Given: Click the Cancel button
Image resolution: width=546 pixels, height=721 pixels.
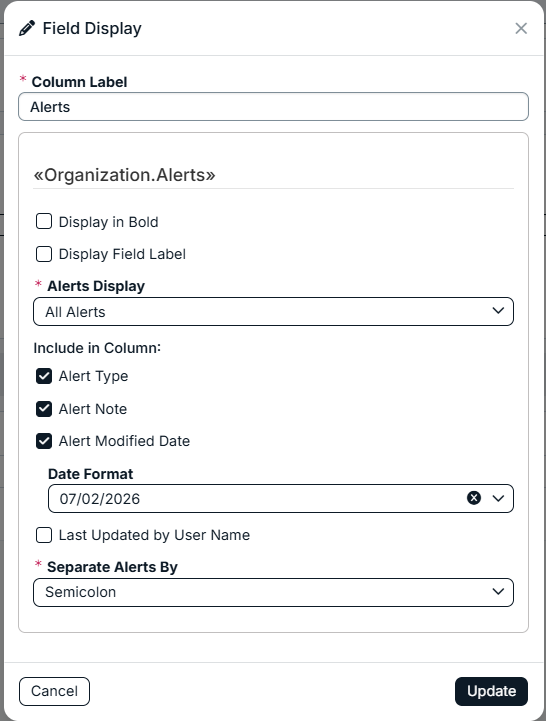Looking at the screenshot, I should tap(54, 691).
